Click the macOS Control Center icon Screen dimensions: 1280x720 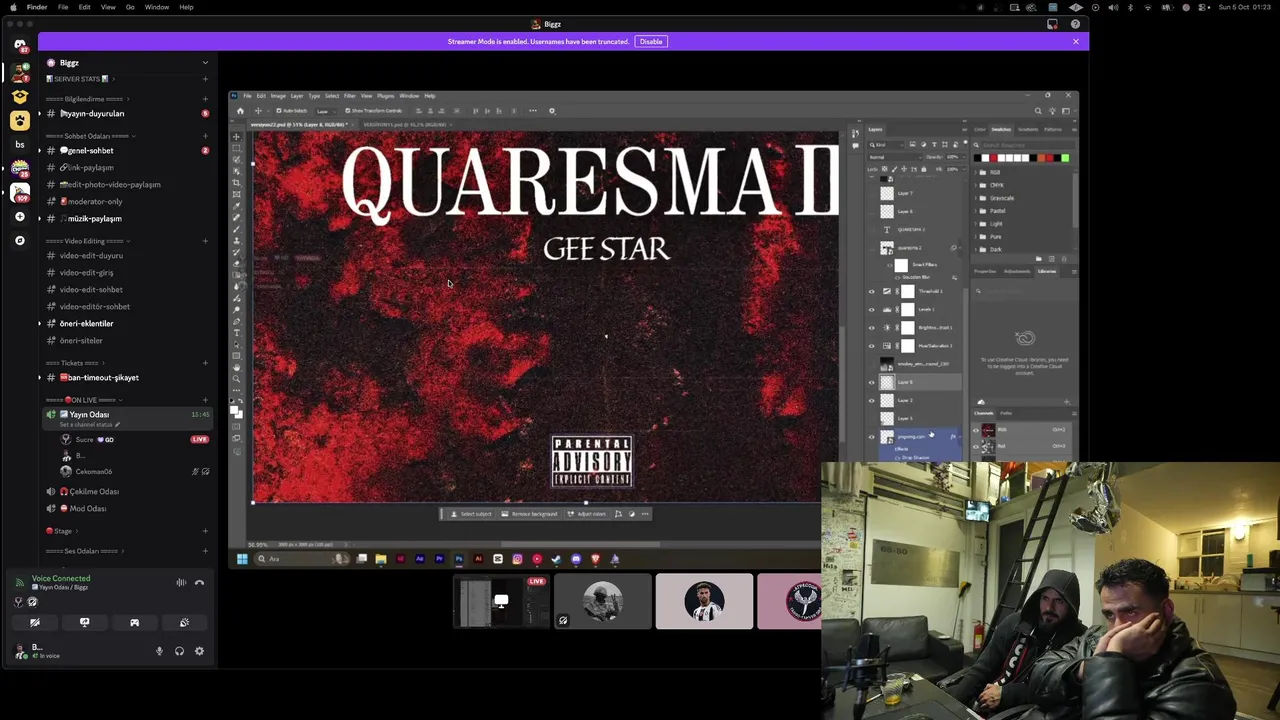tap(1202, 7)
